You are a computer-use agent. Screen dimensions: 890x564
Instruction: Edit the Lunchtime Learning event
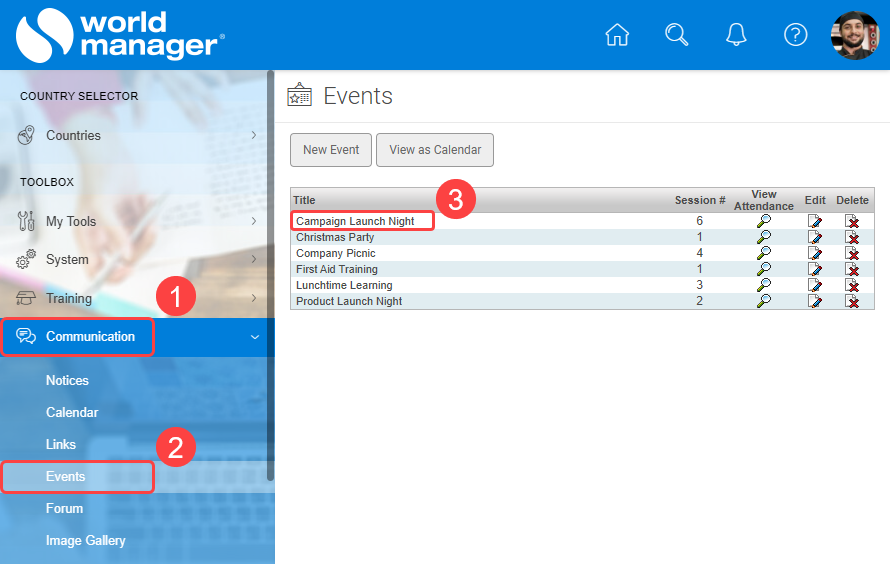pos(815,285)
